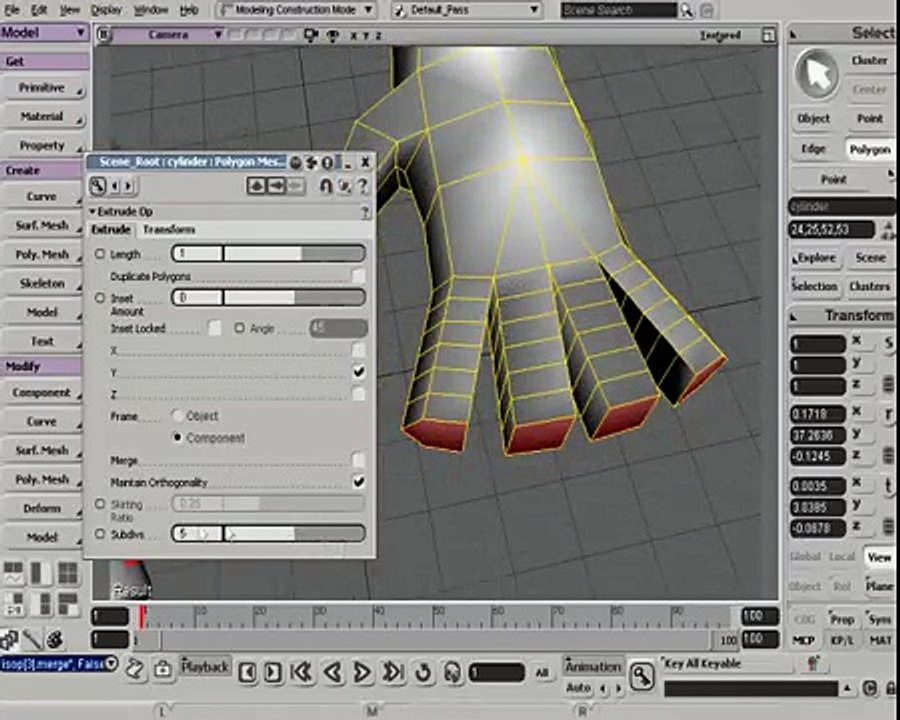Open the command history dropdown arrow
This screenshot has height=720, width=900.
pyautogui.click(x=111, y=664)
